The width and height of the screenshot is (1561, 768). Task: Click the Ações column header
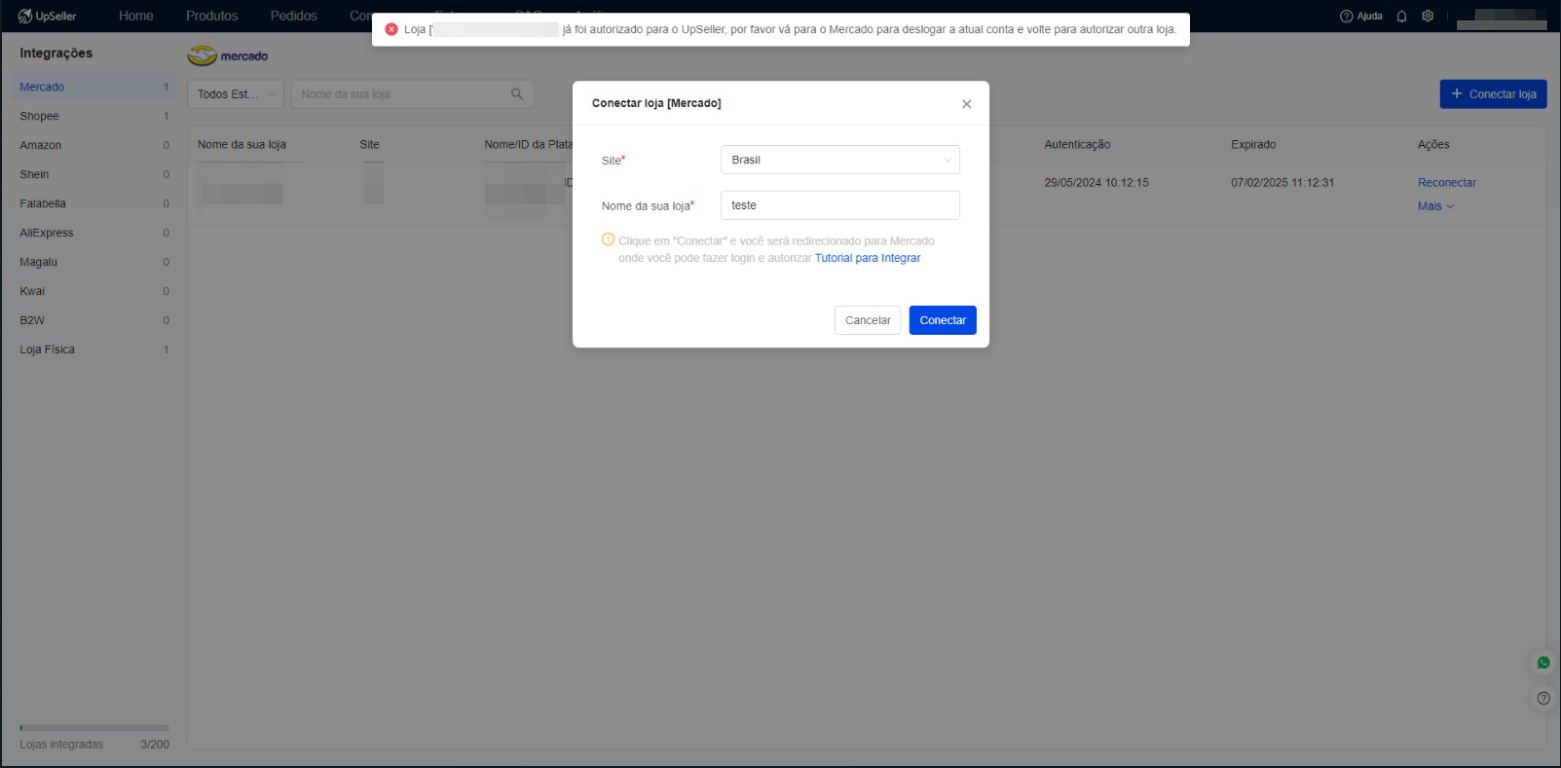pos(1434,145)
